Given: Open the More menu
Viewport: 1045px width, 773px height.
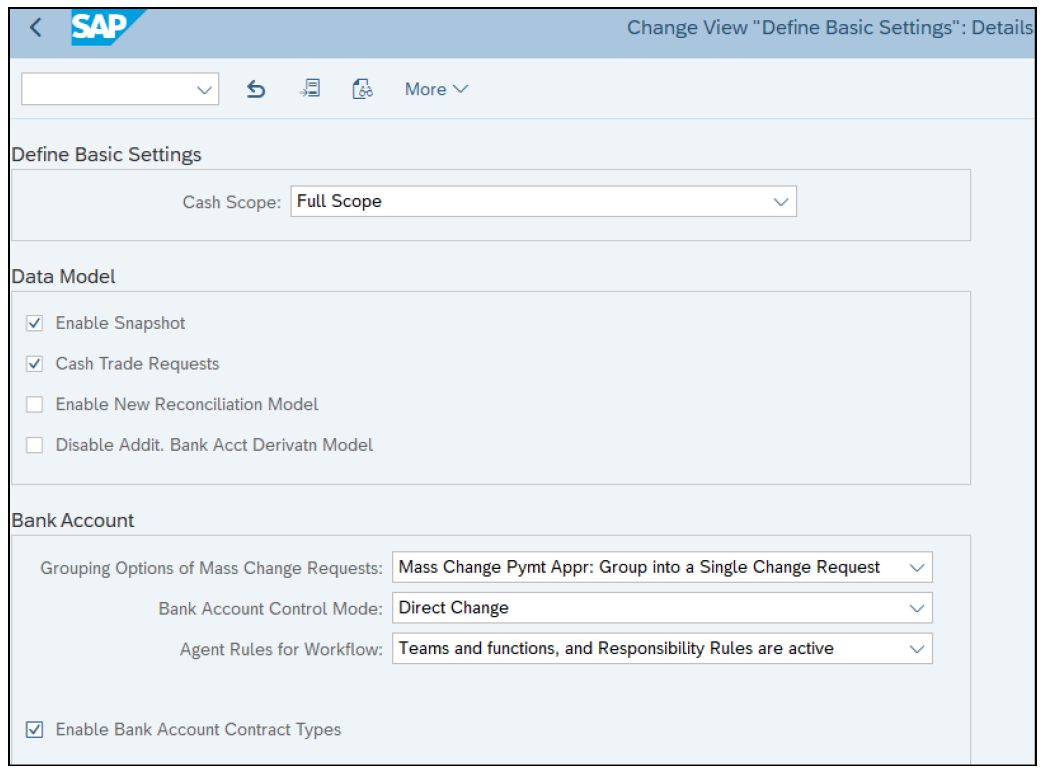Looking at the screenshot, I should [436, 89].
